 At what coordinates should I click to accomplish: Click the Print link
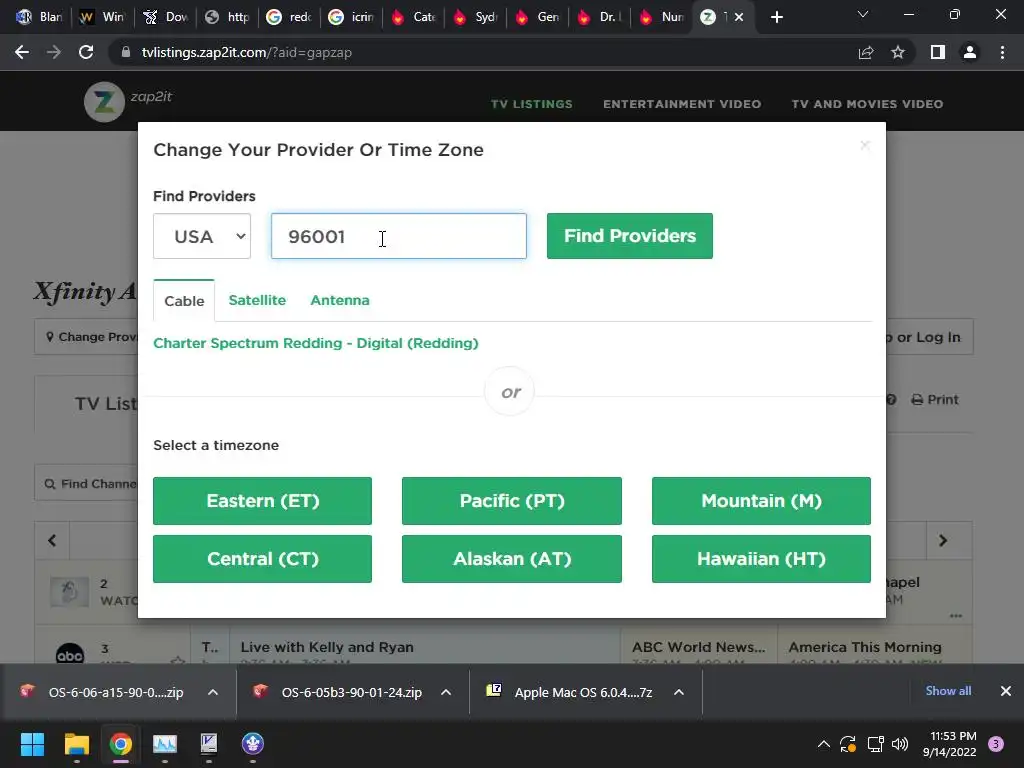[935, 400]
